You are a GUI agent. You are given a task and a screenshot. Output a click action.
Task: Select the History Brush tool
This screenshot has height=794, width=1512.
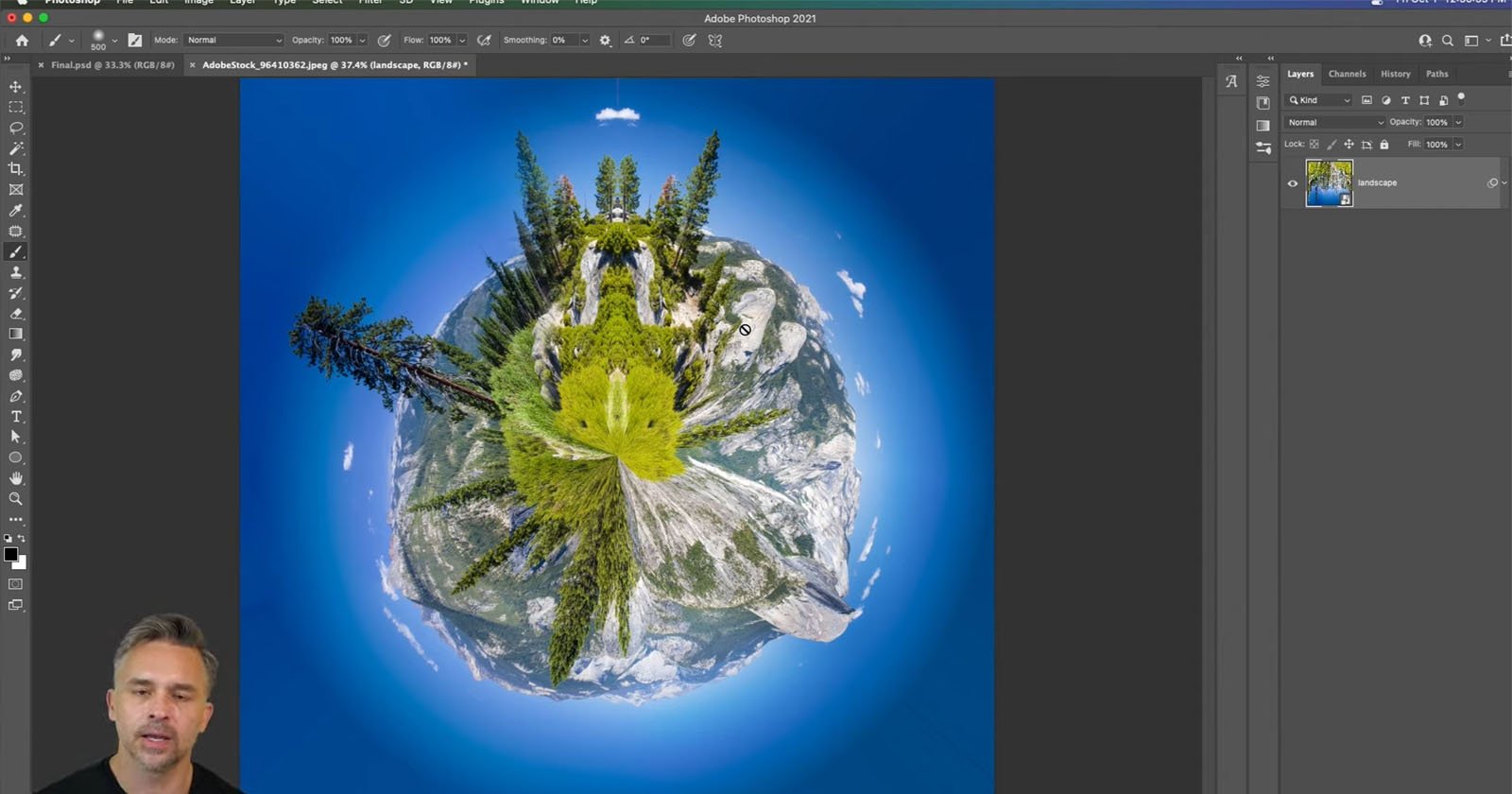(16, 293)
